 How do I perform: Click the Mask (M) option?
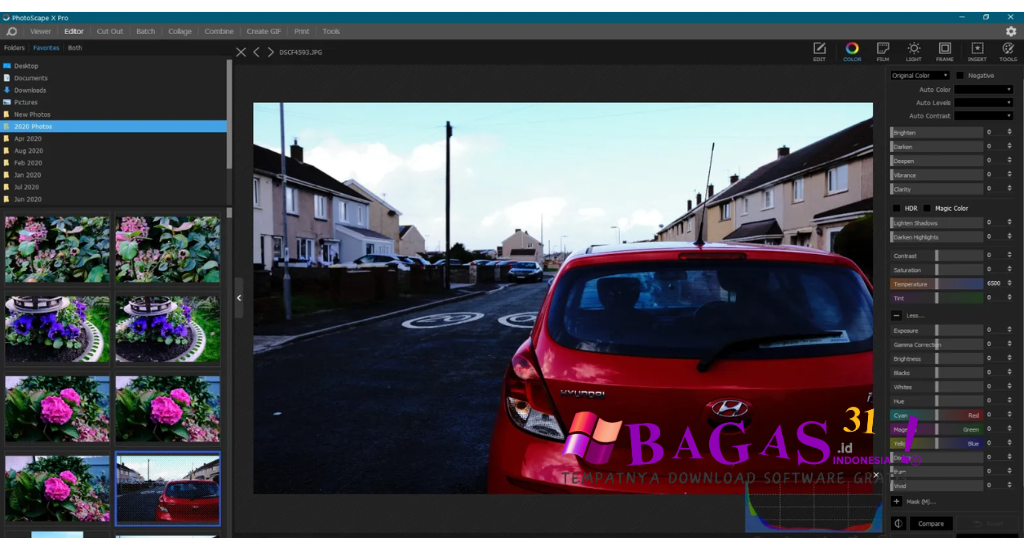coord(921,501)
